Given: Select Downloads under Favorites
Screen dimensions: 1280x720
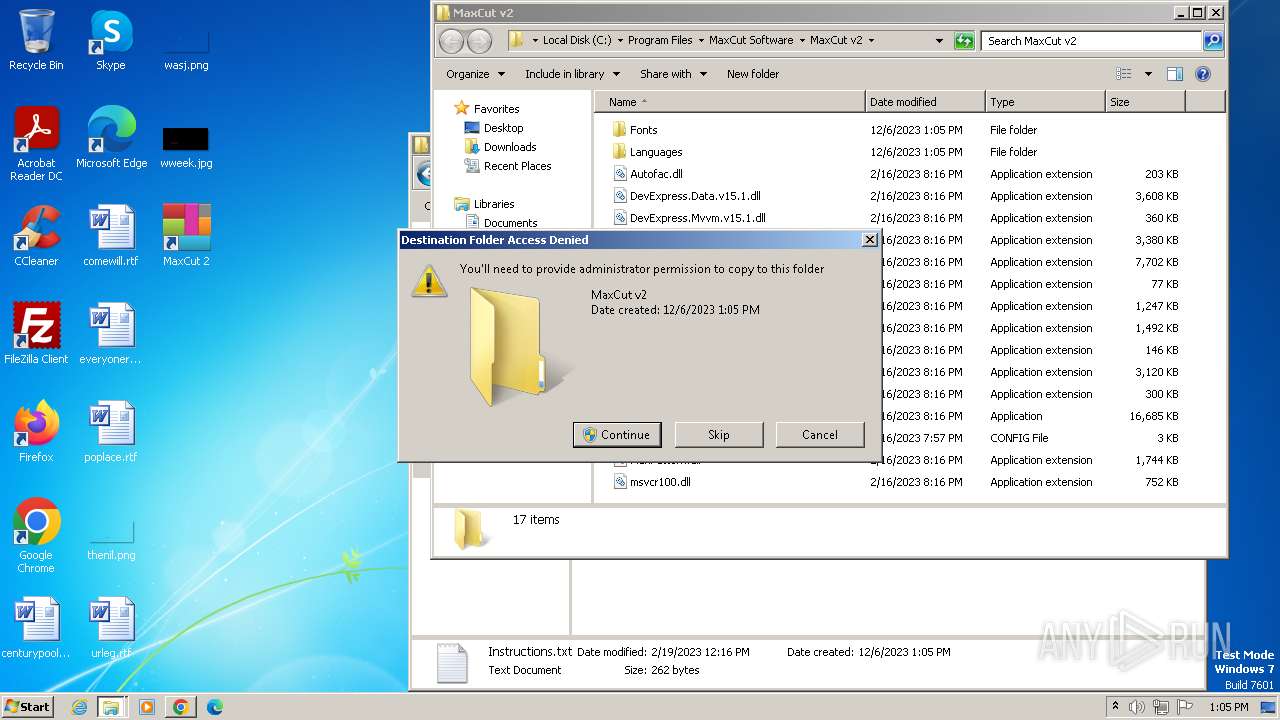Looking at the screenshot, I should click(510, 147).
